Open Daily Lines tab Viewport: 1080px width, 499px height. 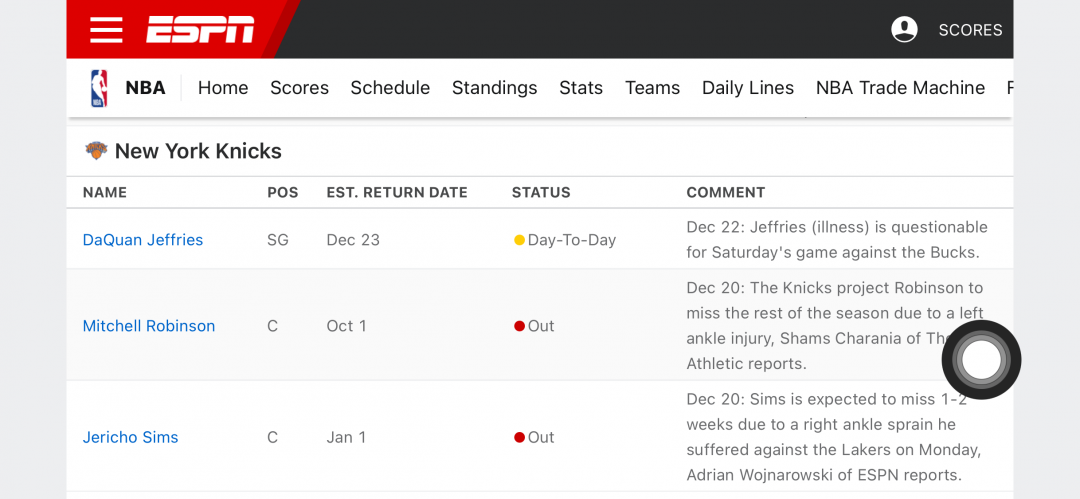[x=748, y=88]
